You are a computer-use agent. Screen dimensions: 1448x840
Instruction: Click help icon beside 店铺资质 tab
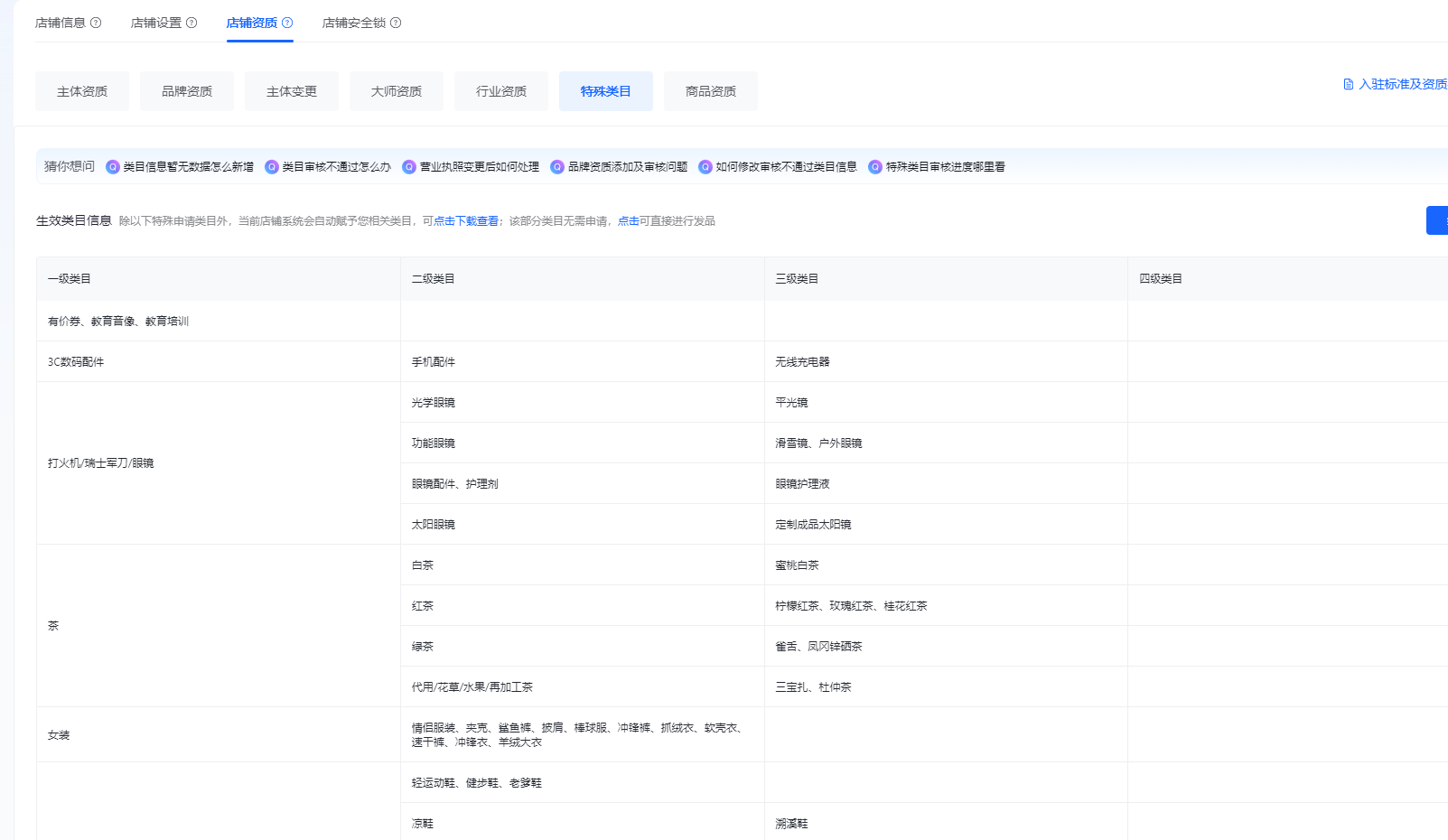(287, 23)
